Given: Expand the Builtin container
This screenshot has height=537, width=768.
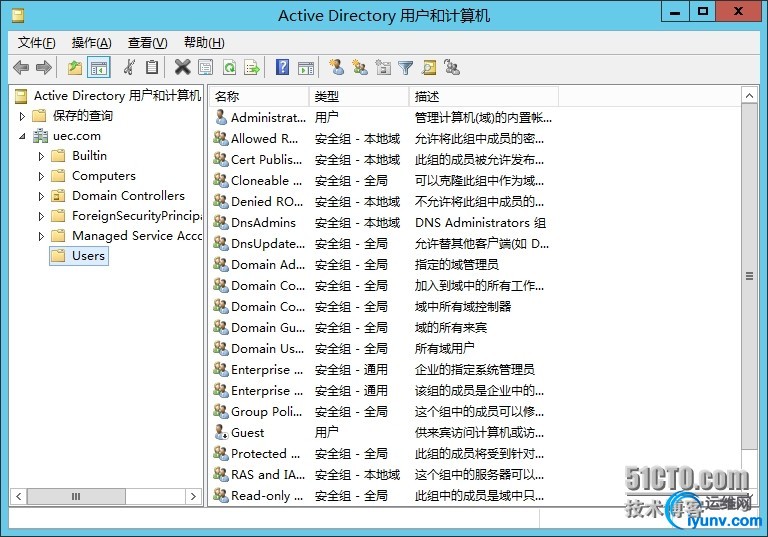Looking at the screenshot, I should tap(41, 156).
